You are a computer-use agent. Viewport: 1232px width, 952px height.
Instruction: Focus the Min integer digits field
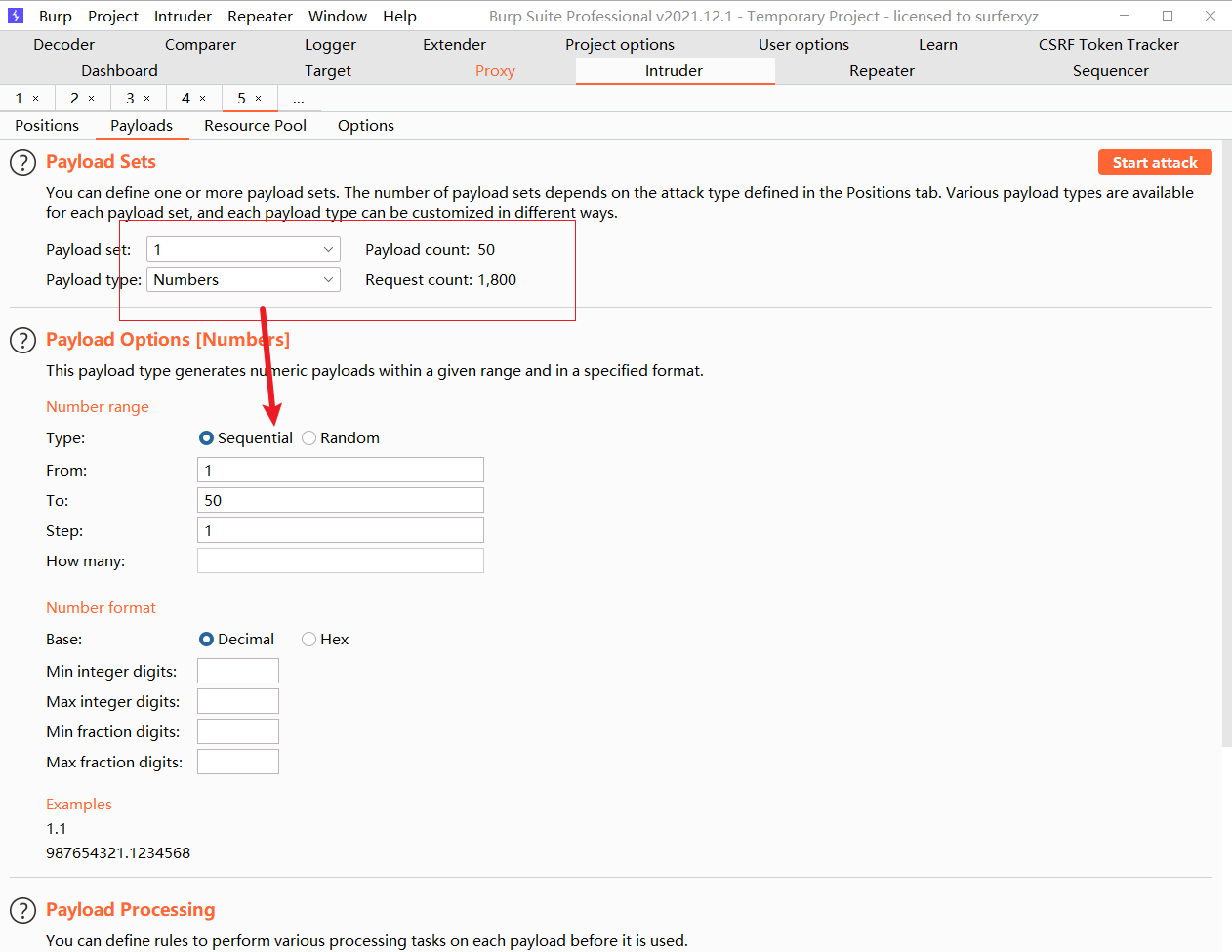(x=238, y=672)
